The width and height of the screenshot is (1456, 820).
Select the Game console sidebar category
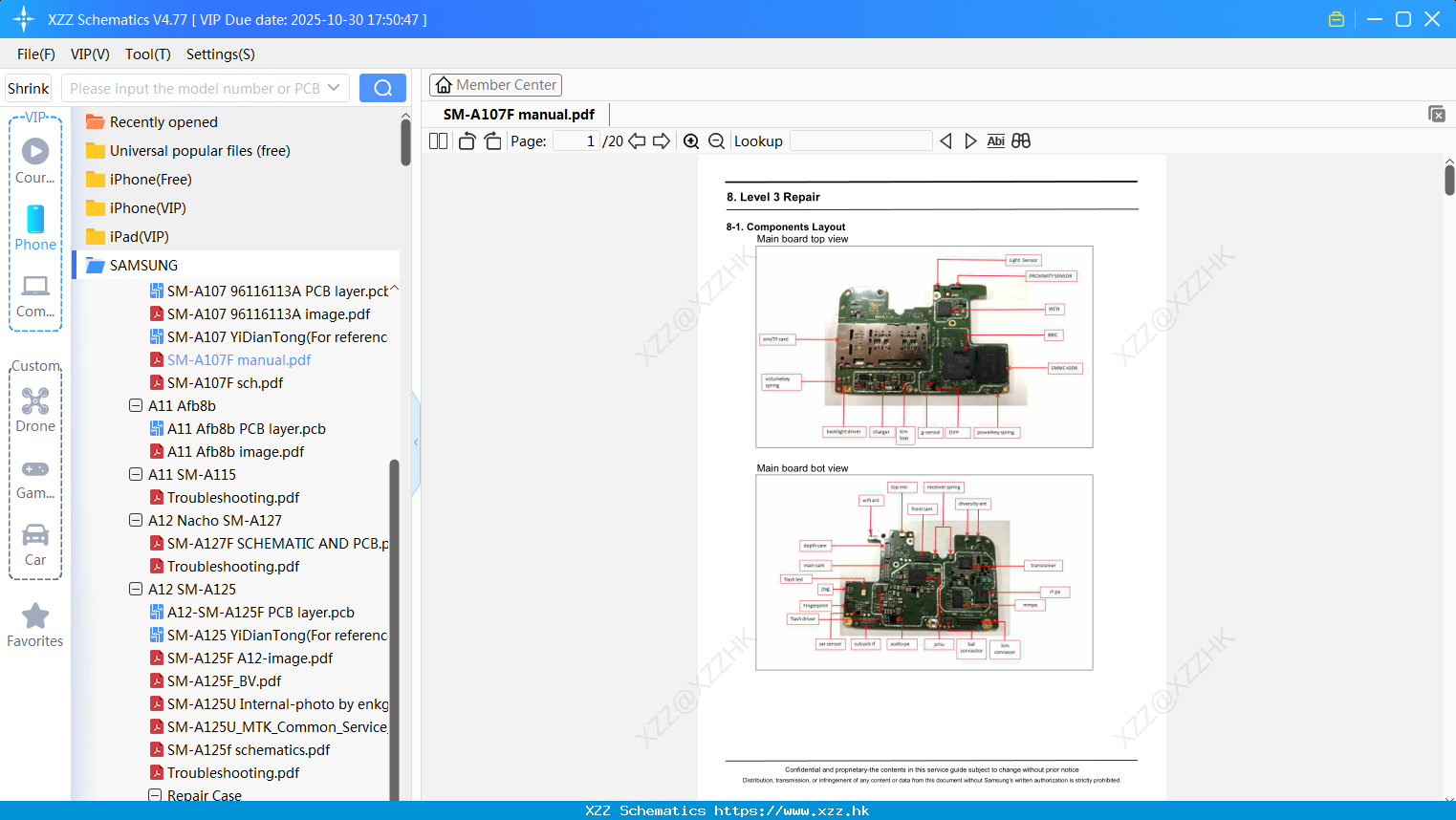pos(35,478)
